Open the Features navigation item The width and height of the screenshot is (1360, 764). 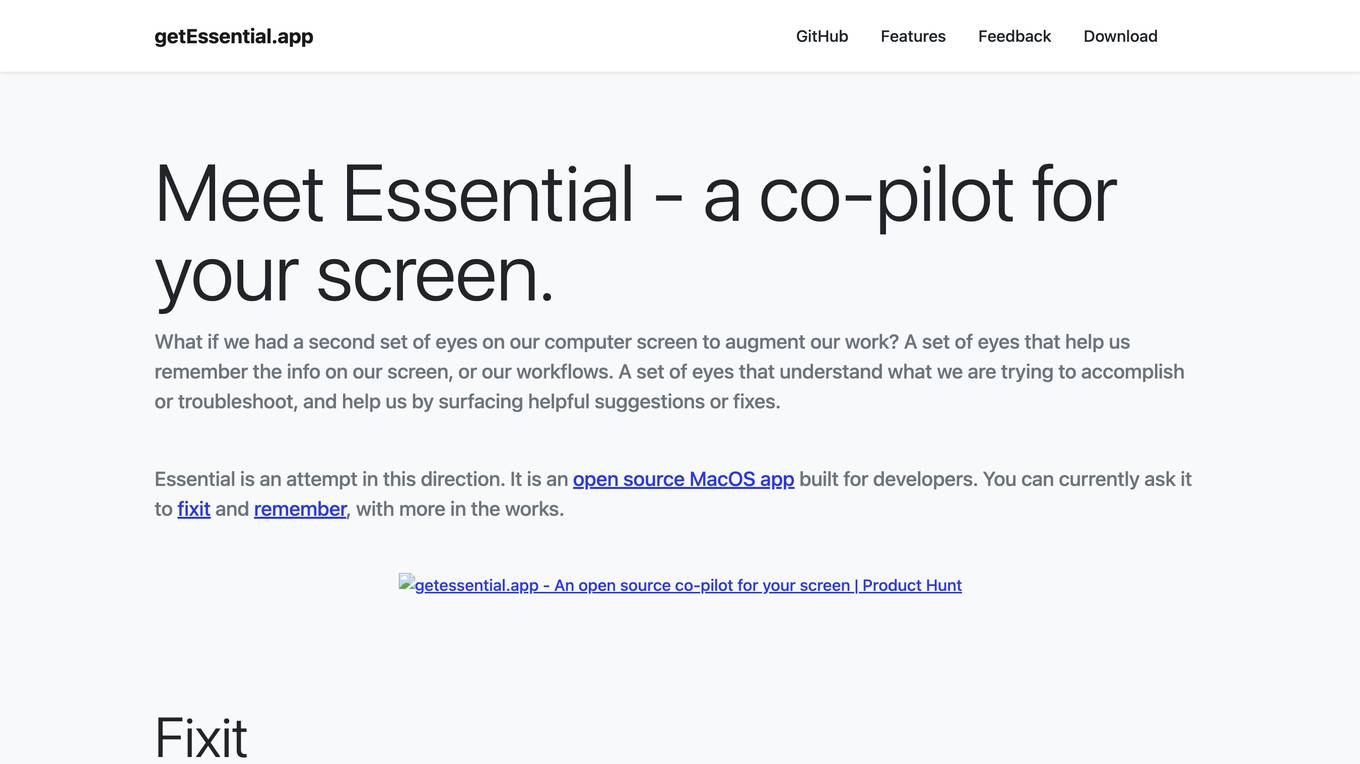tap(913, 36)
